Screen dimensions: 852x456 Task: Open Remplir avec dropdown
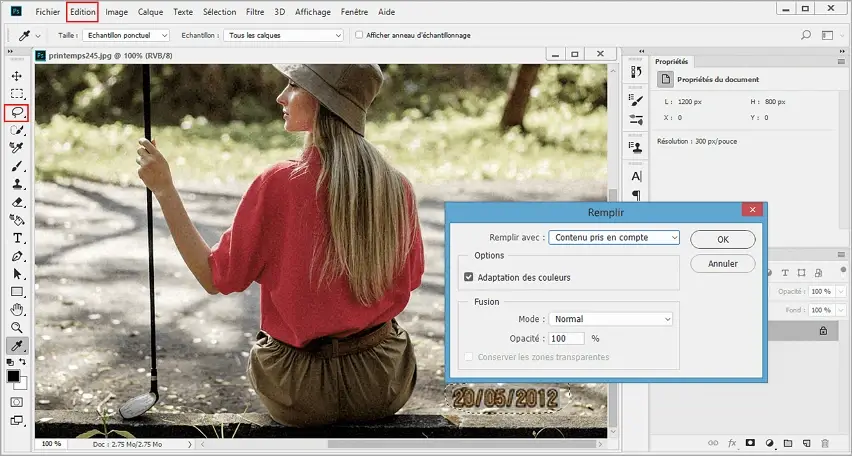[x=614, y=238]
